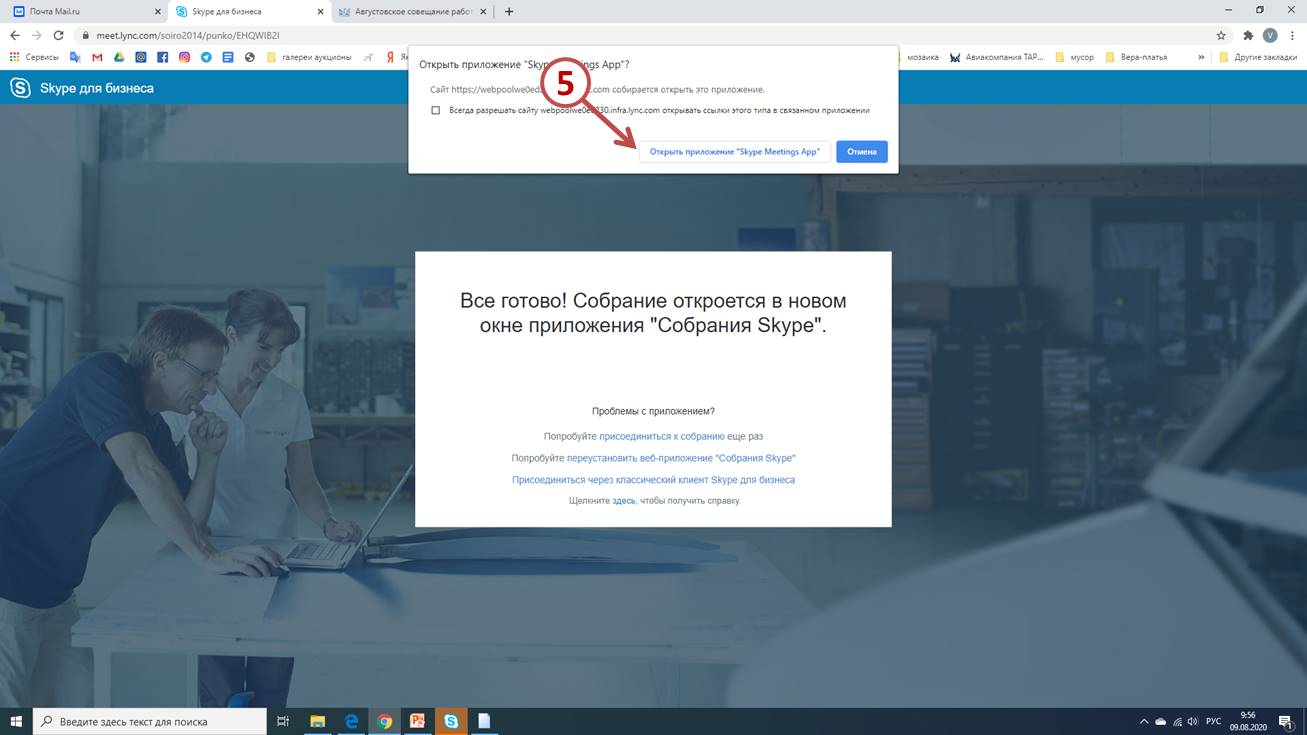
Task: Click the Skype для бизнеса header logo
Action: [82, 88]
